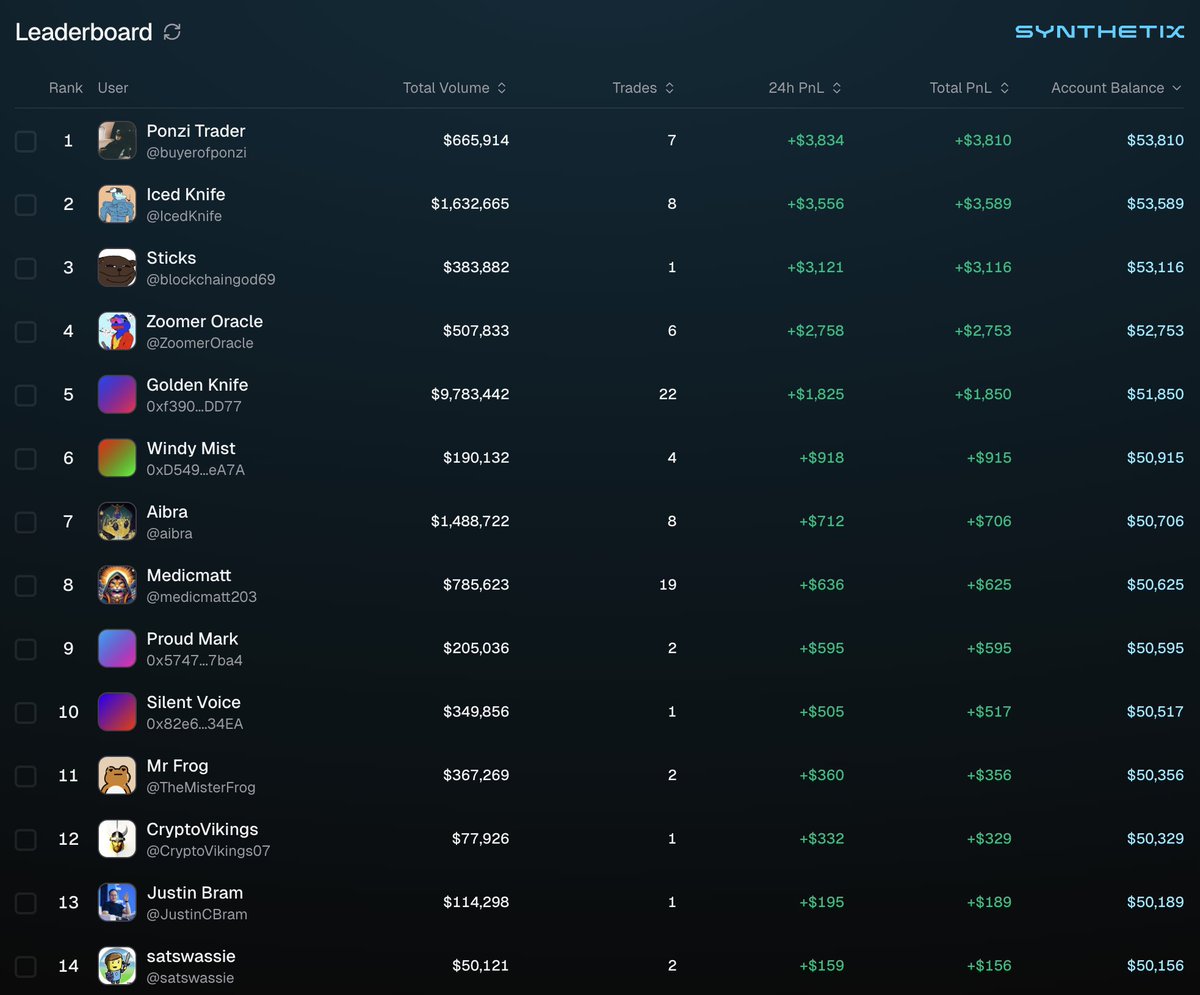
Task: Click the User column header
Action: (113, 88)
